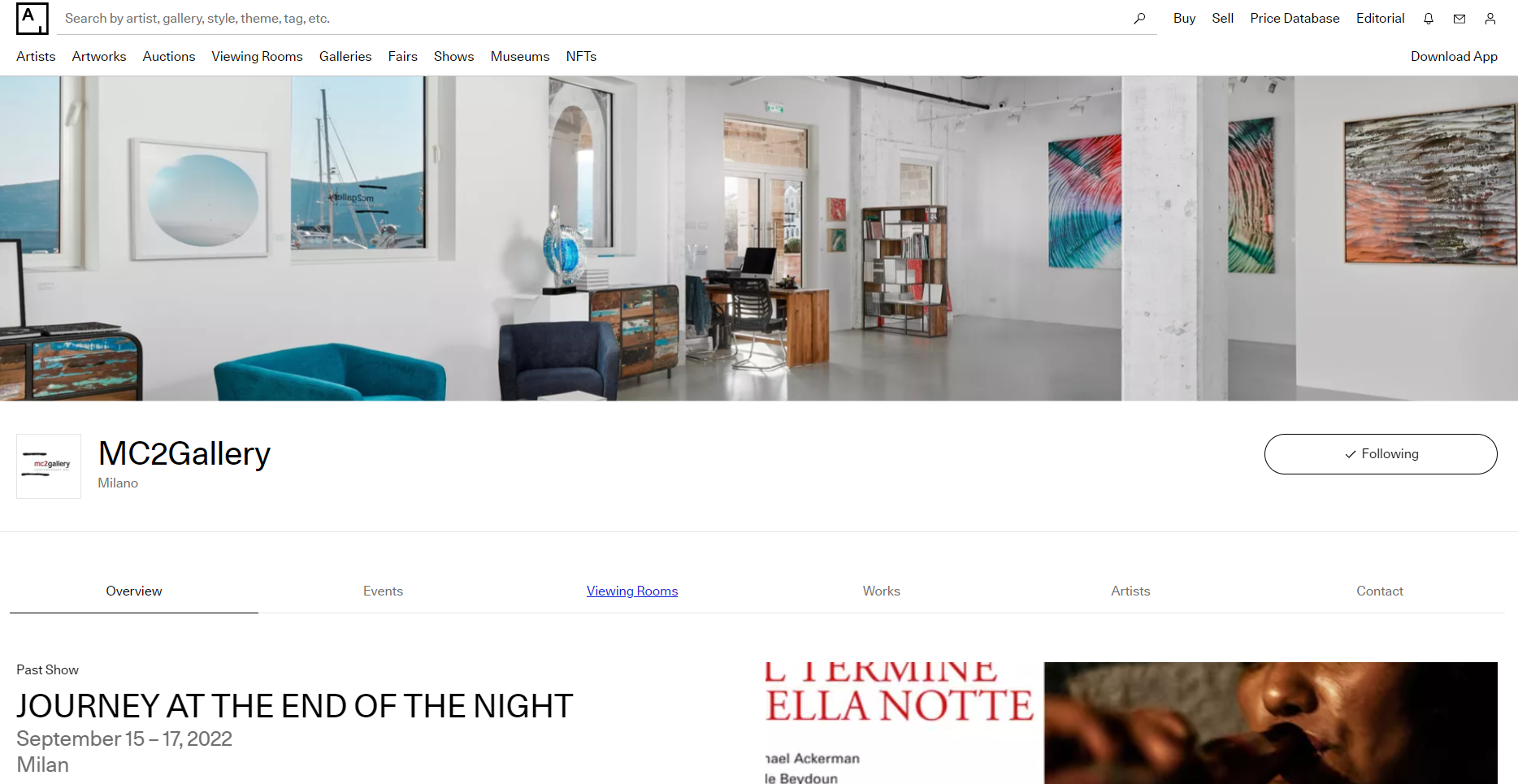Open the Works tab
This screenshot has width=1518, height=784.
coord(881,591)
